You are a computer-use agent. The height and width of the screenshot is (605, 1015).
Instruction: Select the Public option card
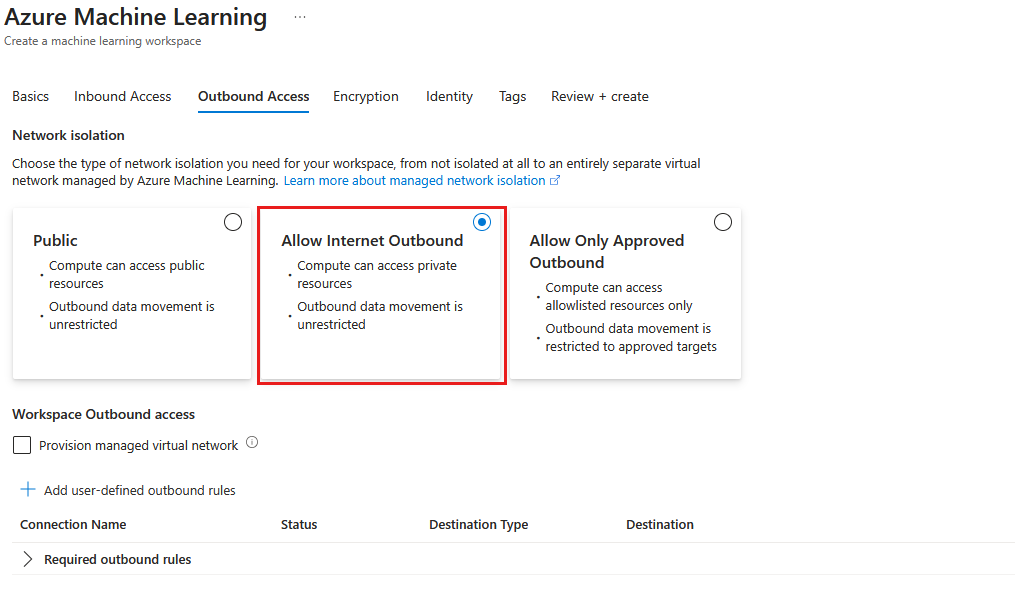coord(130,293)
